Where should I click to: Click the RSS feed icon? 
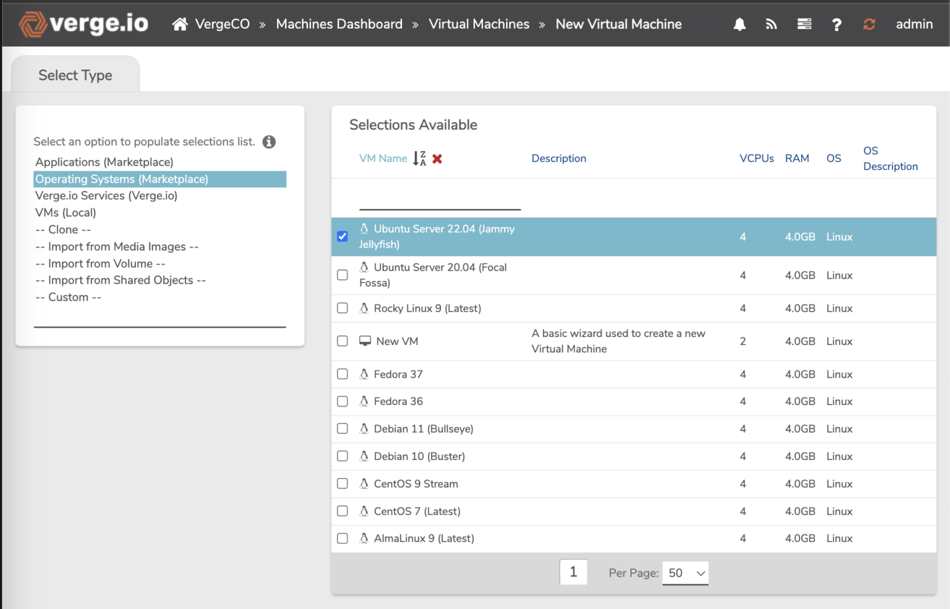click(771, 24)
